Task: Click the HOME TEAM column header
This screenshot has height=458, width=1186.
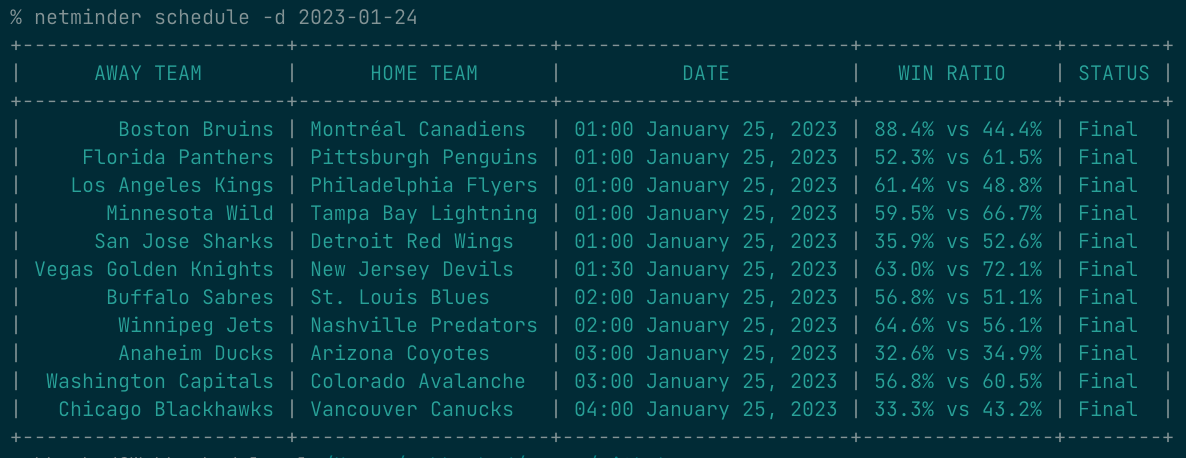Action: coord(424,73)
